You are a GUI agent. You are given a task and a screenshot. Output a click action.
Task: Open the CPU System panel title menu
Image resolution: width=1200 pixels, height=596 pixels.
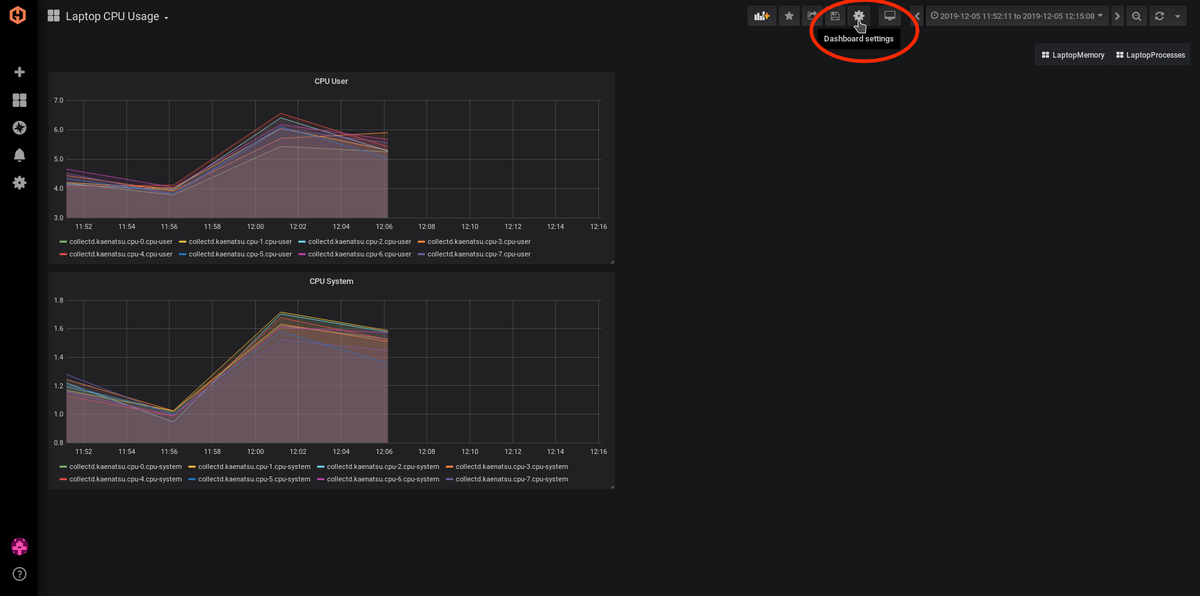331,281
